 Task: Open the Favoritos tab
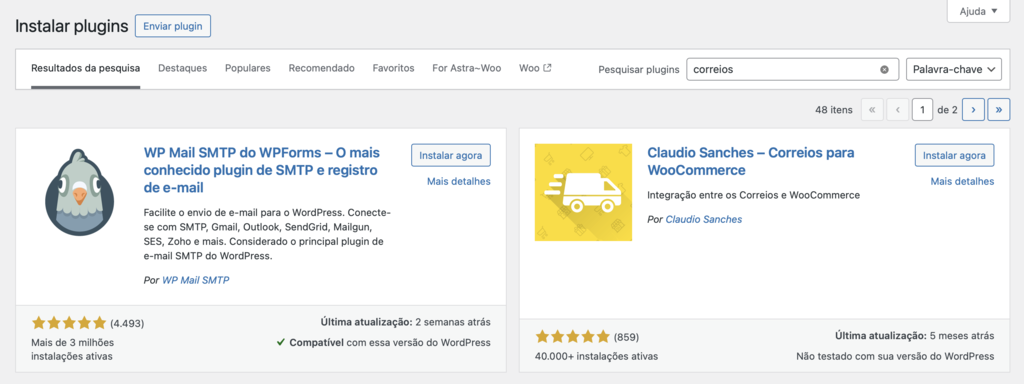(x=393, y=68)
